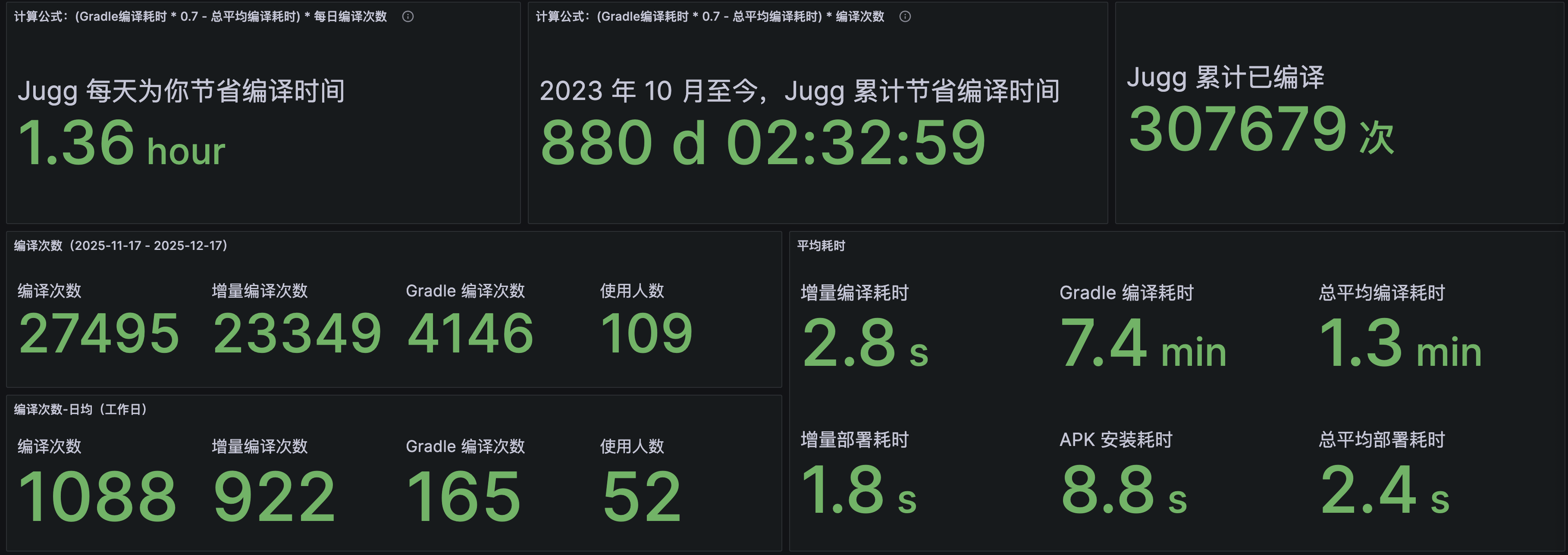Select the heading 'Jugg 累计节省编译时间' since 2023 年 10 月
Viewport: 1568px width, 555px height.
[x=799, y=91]
